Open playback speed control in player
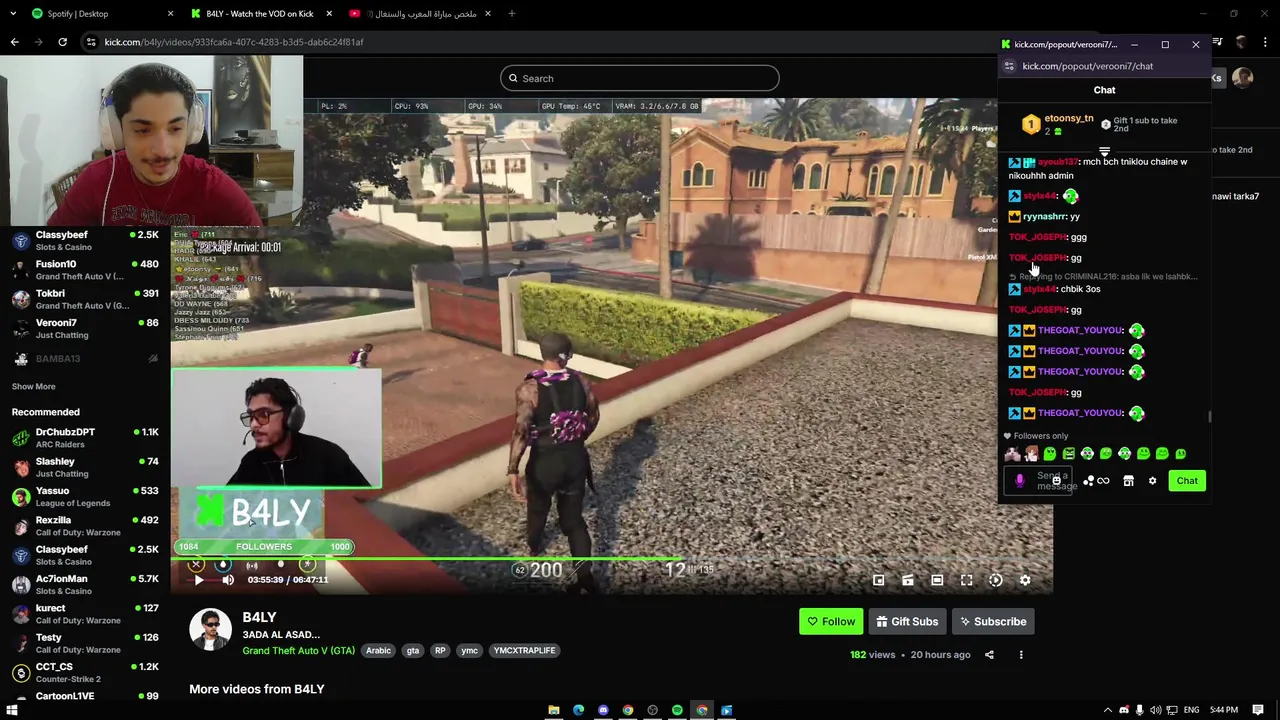Image resolution: width=1280 pixels, height=720 pixels. (x=996, y=580)
